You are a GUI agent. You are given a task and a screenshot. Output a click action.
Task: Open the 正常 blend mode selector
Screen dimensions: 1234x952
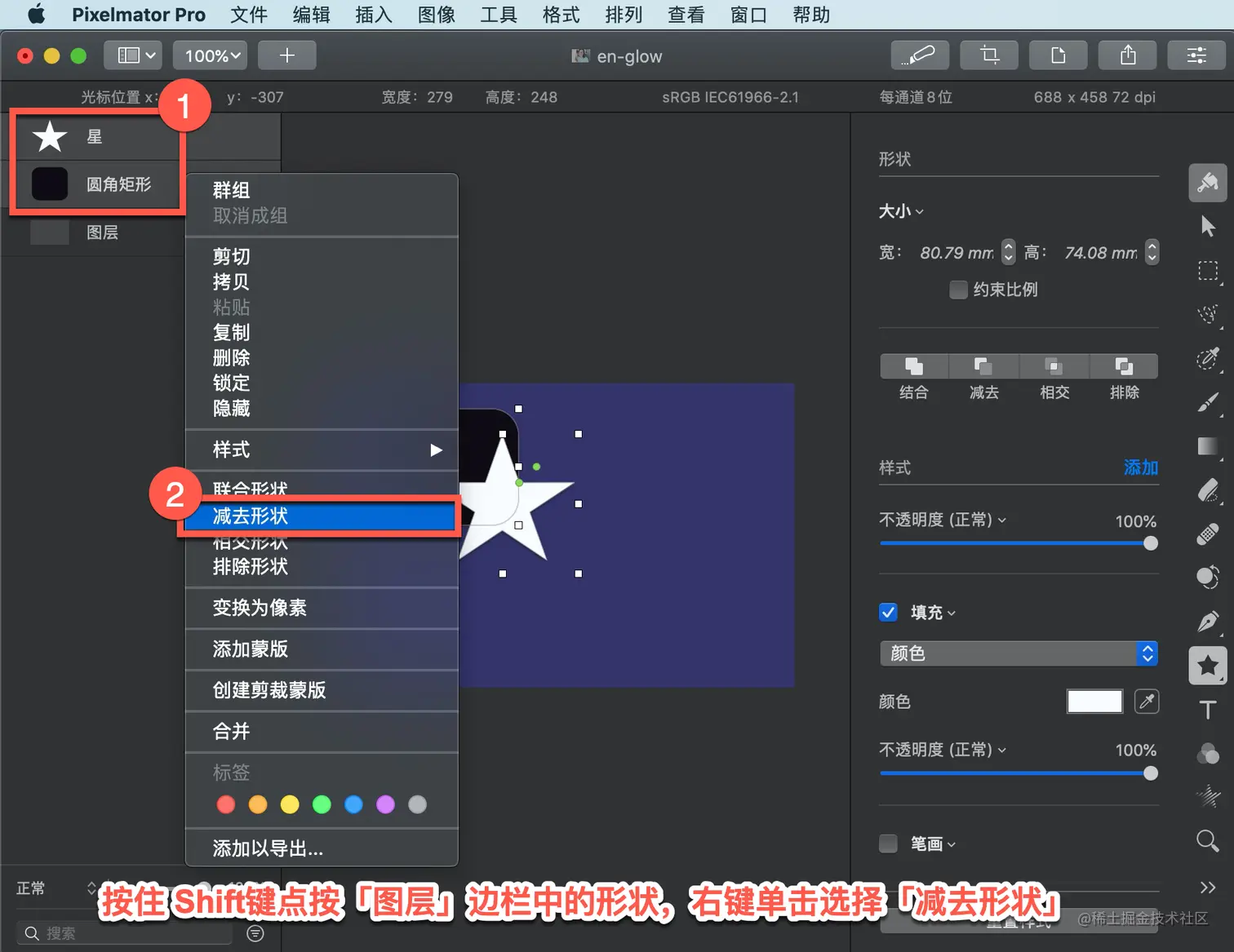55,888
